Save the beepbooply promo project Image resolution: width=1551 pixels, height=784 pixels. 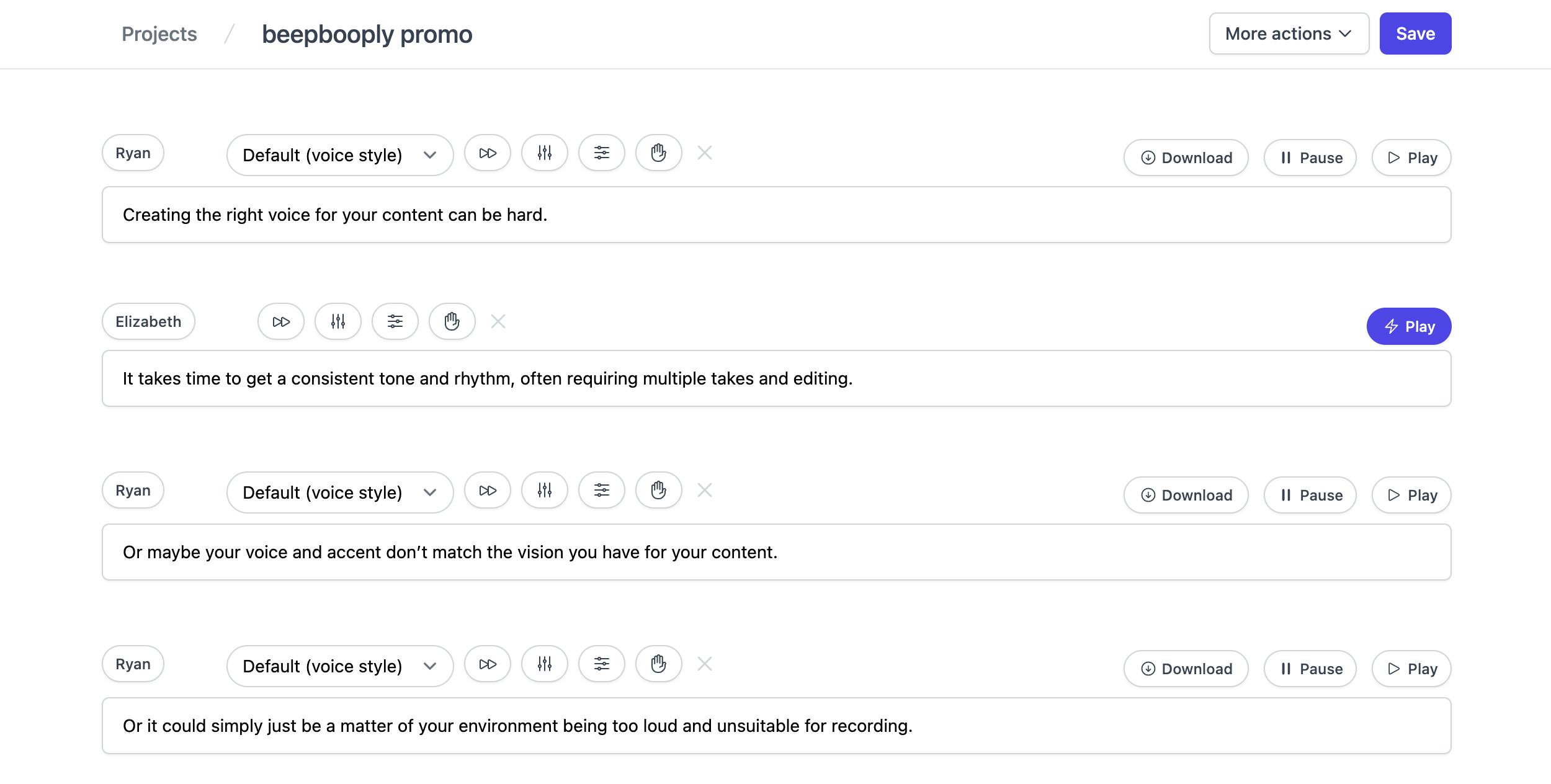coord(1416,33)
